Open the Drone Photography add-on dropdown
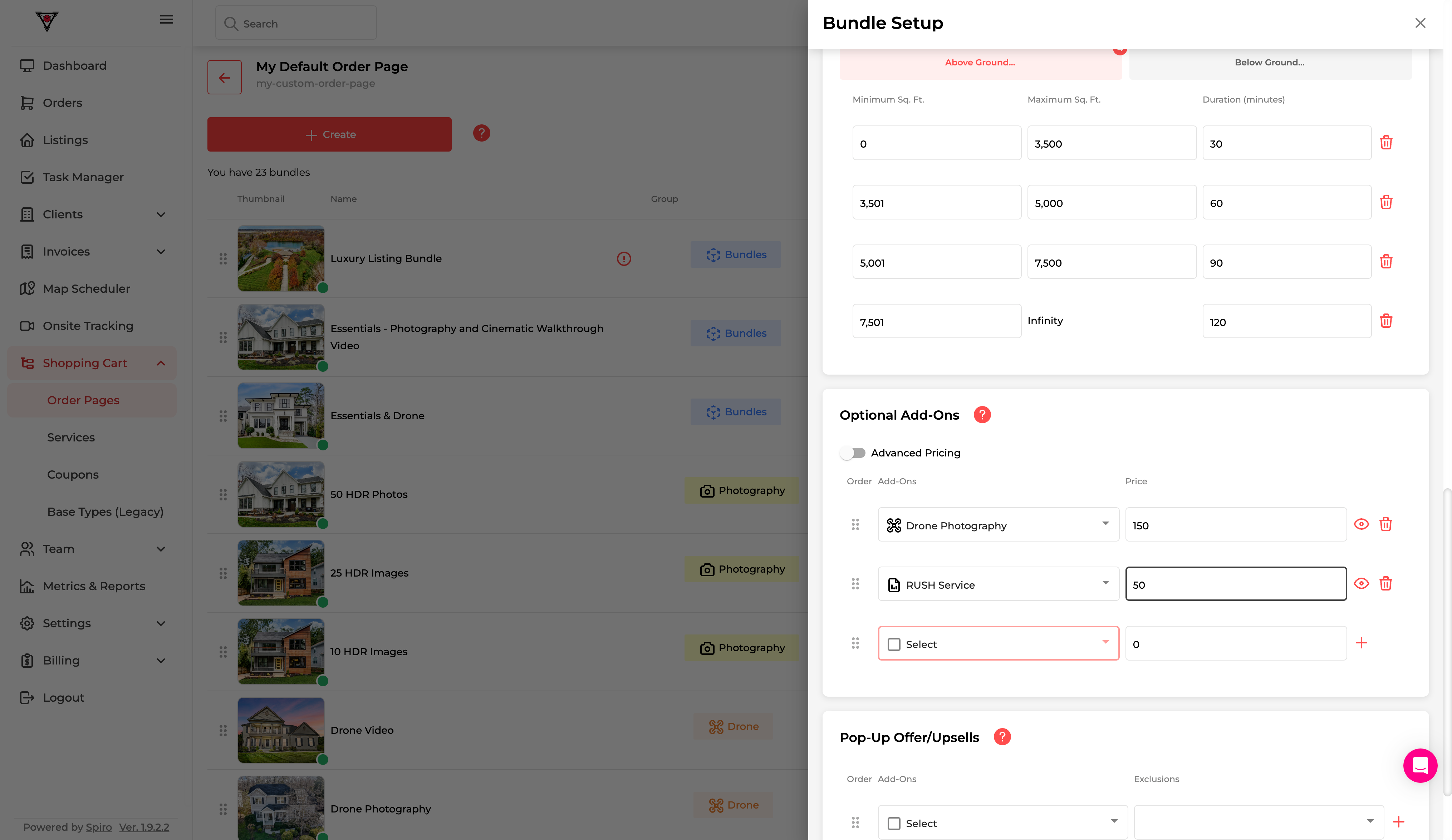This screenshot has height=840, width=1452. 998,524
